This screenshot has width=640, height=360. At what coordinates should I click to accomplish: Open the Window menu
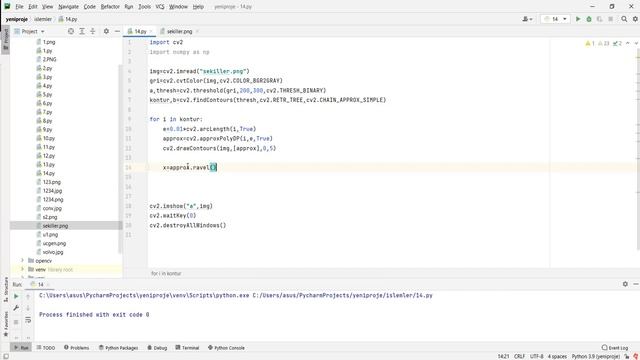(x=178, y=7)
